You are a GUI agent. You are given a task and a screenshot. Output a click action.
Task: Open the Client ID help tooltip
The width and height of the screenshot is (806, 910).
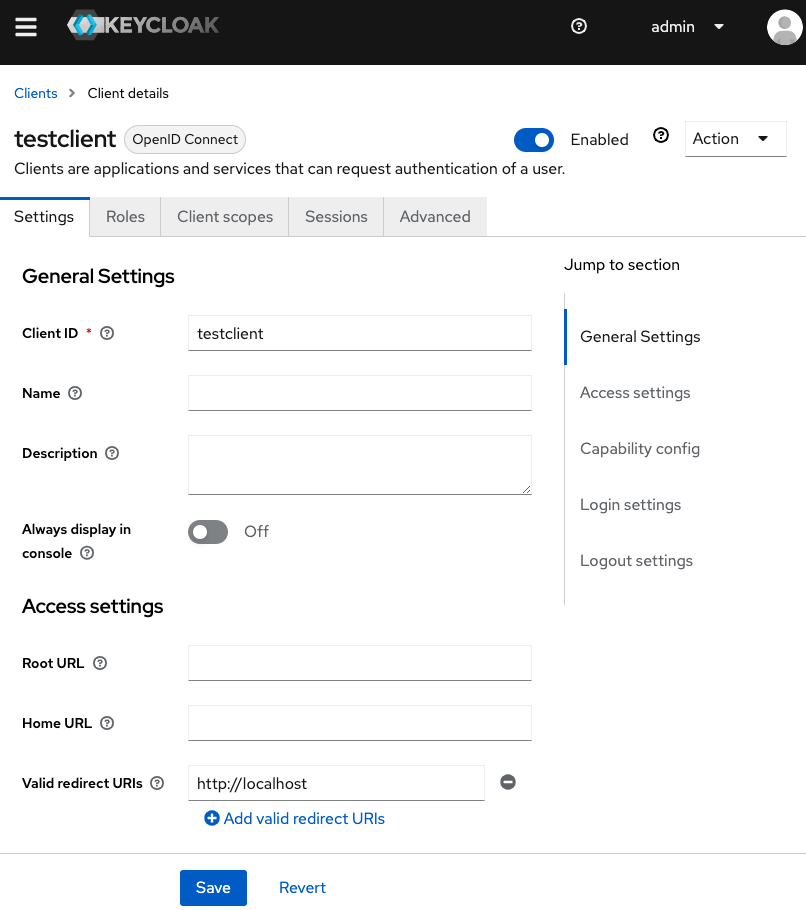coord(107,333)
